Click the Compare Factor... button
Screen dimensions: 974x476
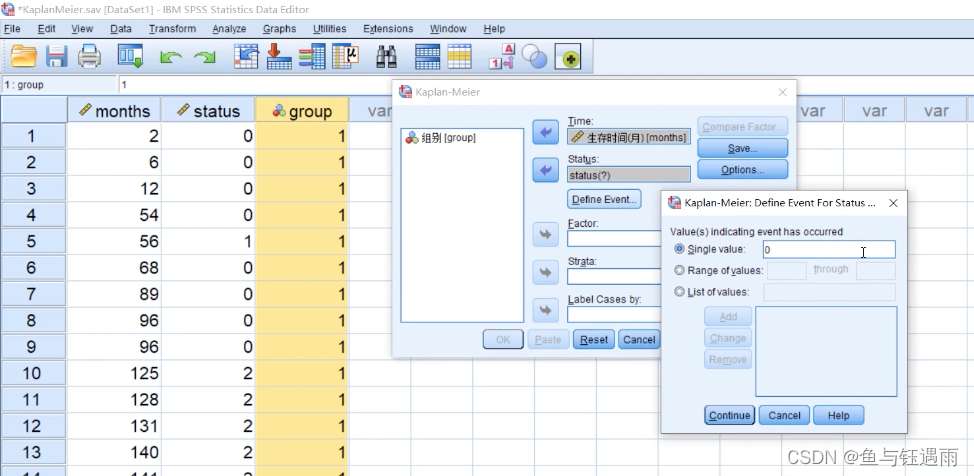(743, 127)
